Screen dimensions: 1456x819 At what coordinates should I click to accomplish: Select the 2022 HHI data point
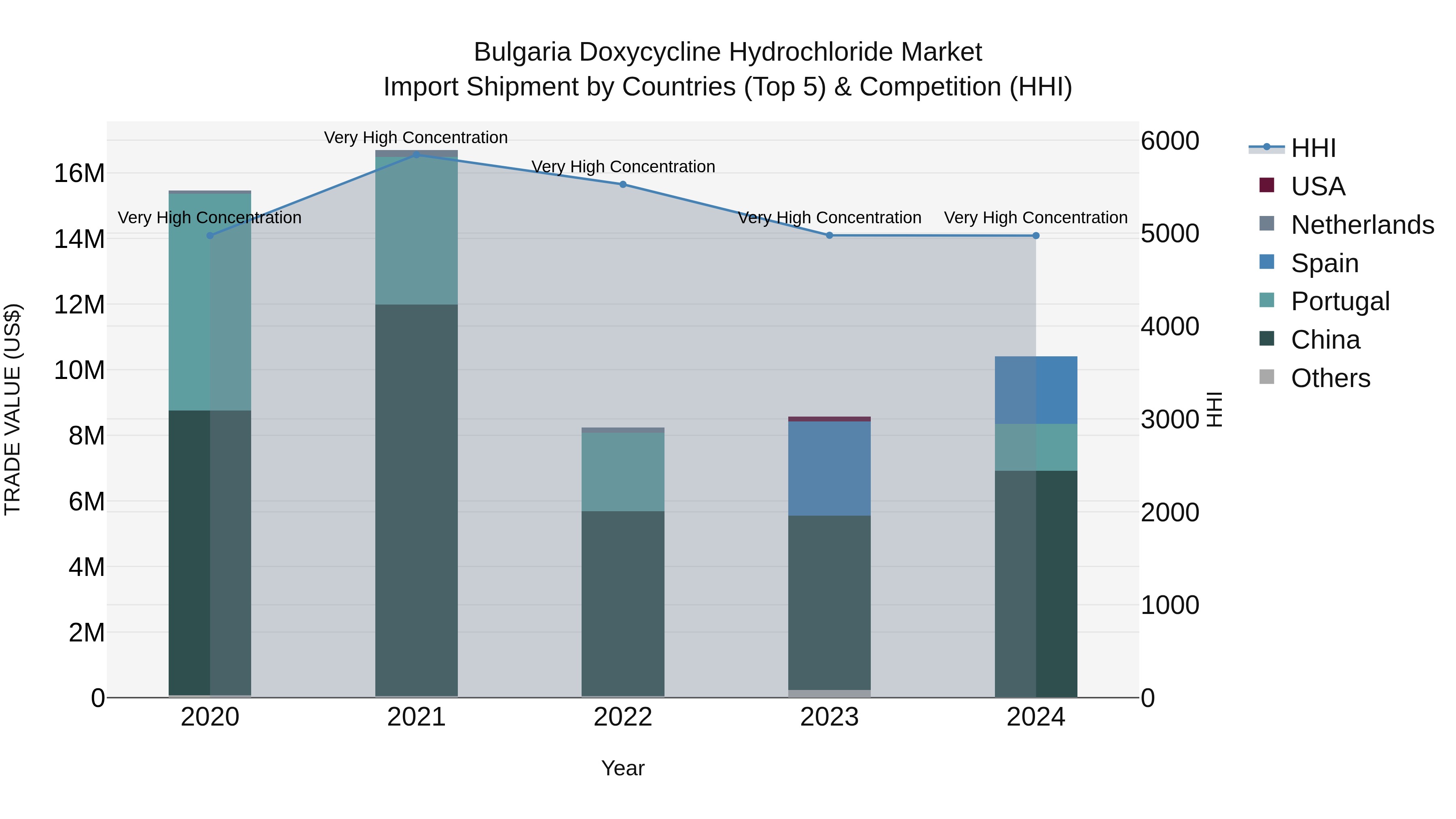click(623, 184)
